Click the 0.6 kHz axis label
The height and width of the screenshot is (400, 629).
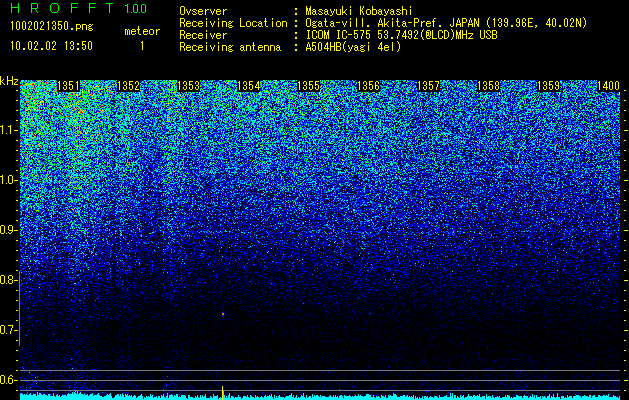8,380
